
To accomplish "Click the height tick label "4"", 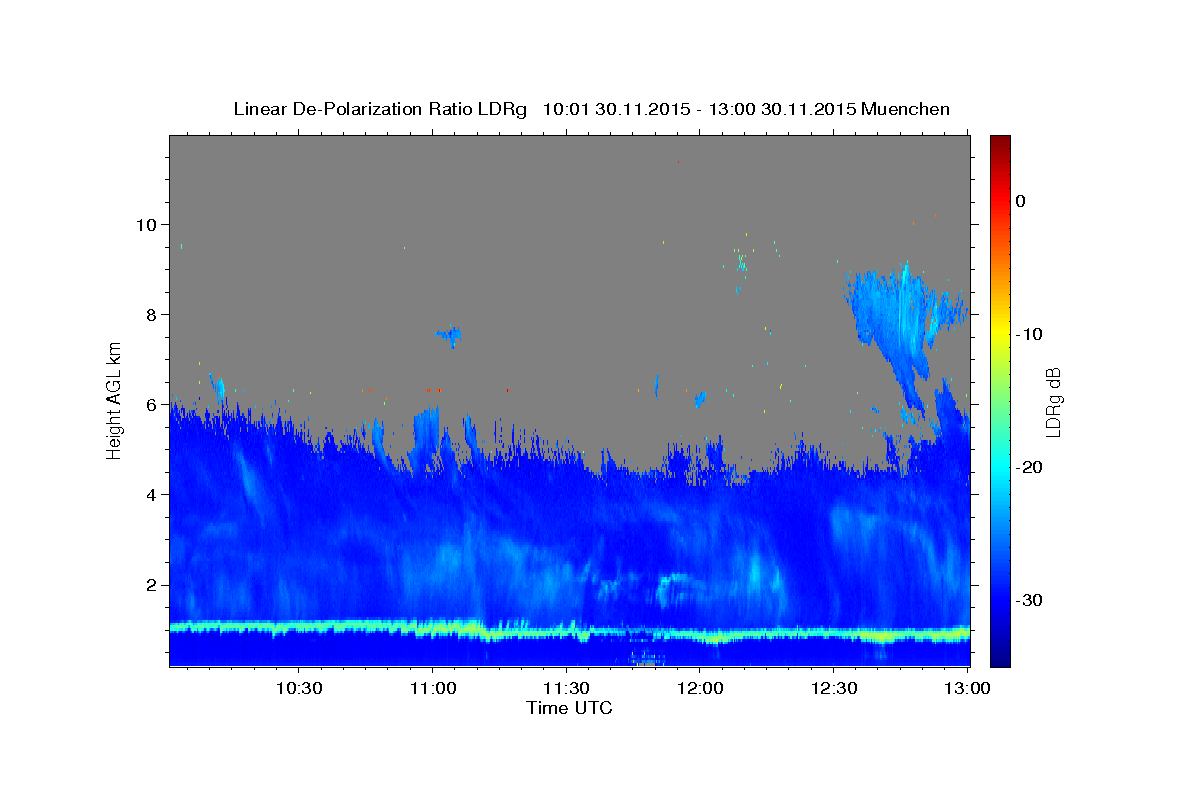I will tap(151, 494).
